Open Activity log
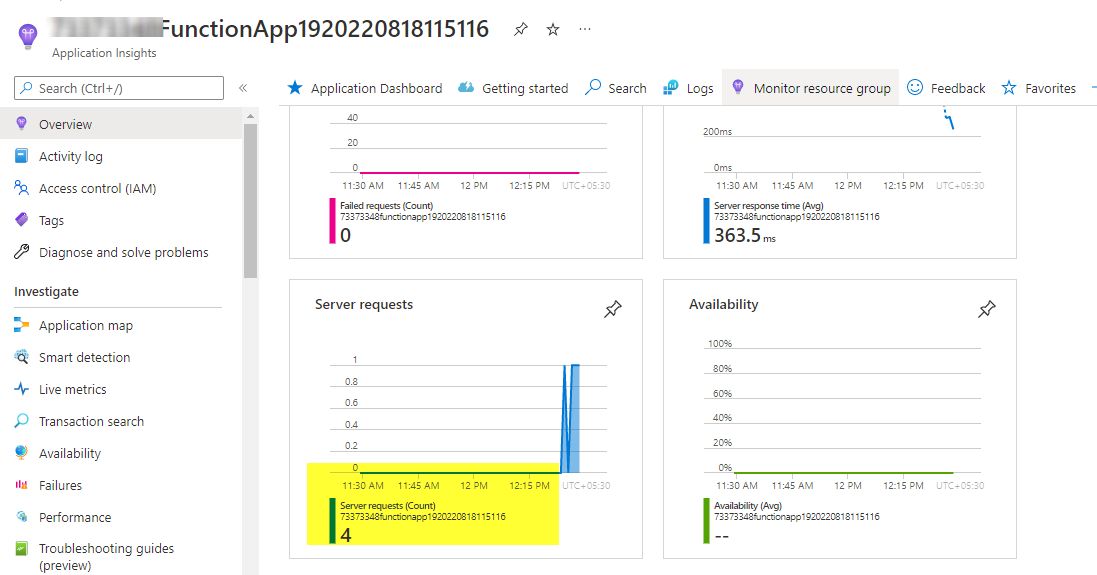 coord(71,156)
